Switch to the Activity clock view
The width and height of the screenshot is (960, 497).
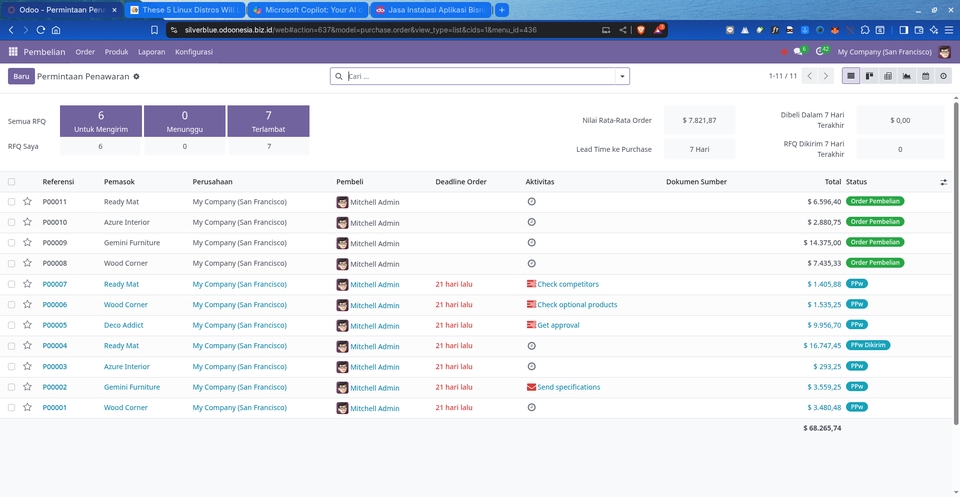[943, 76]
